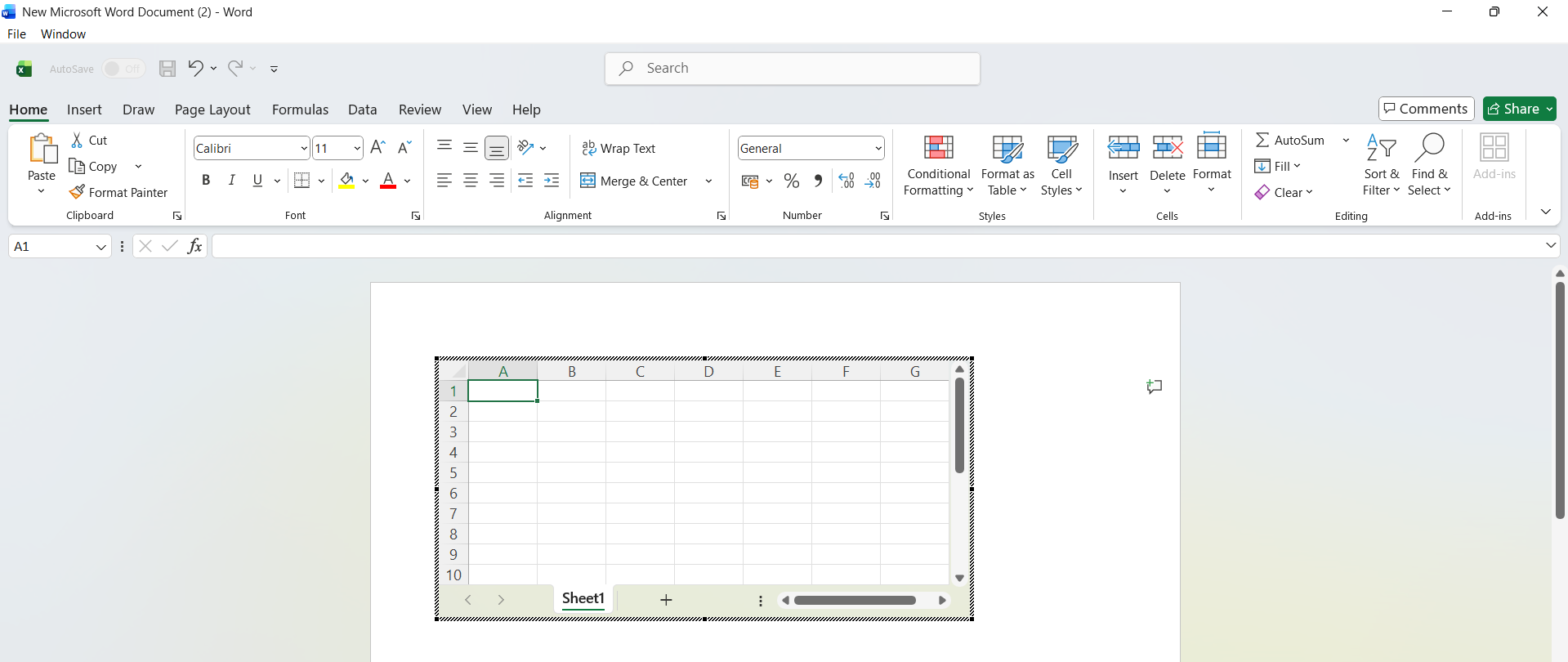Click the Save floppy disk icon

click(x=168, y=69)
